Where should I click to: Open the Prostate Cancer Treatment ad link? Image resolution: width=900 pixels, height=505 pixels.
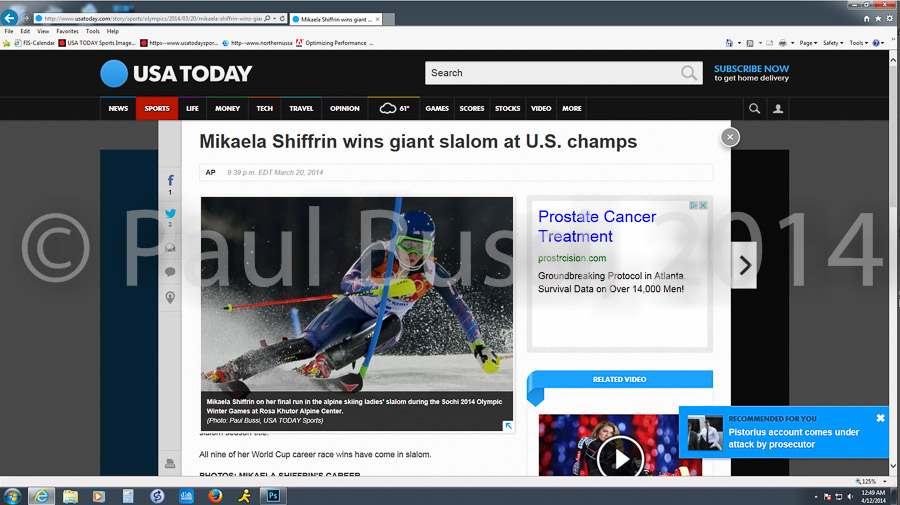(x=597, y=226)
